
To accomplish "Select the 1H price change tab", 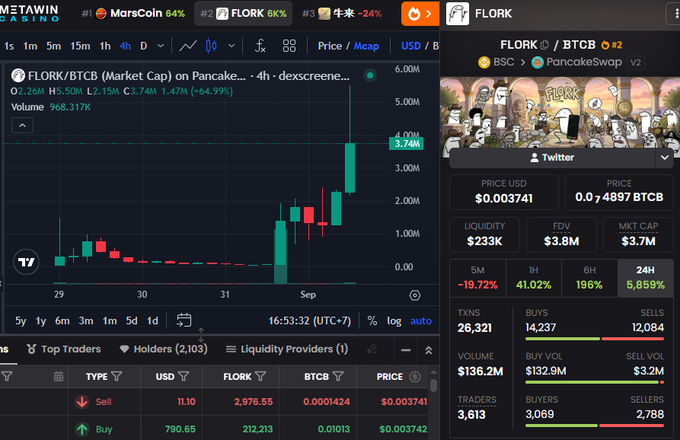I will (x=533, y=278).
